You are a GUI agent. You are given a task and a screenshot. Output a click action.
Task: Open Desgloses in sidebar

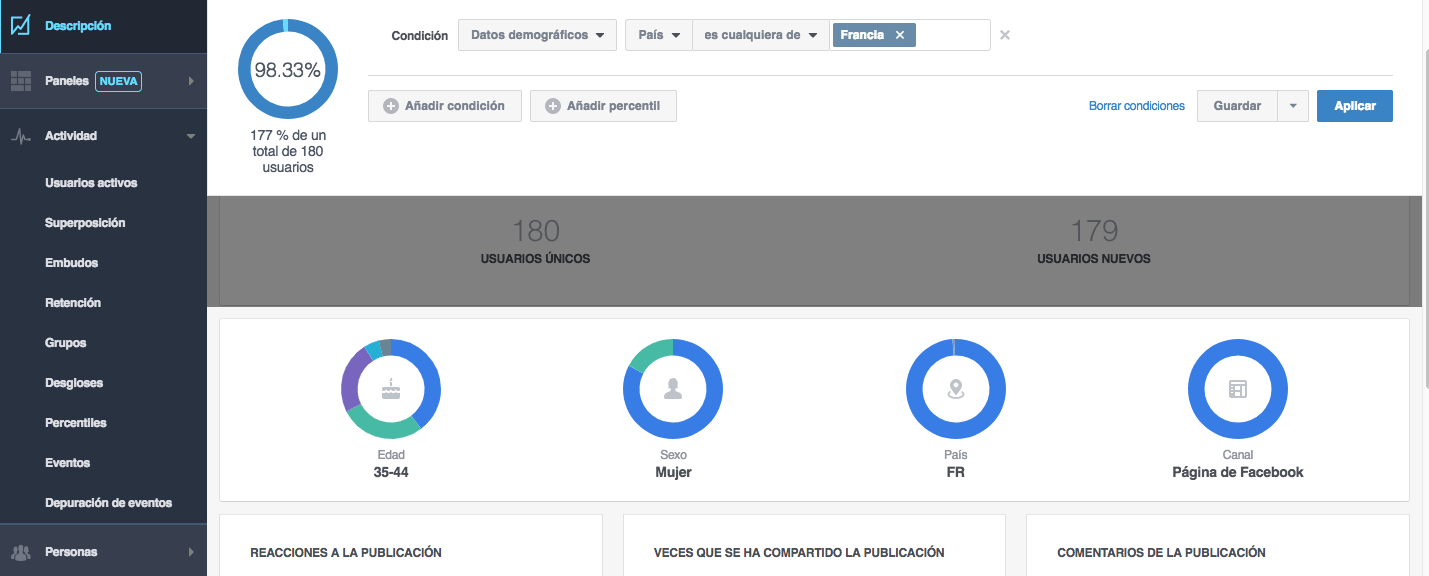[74, 383]
